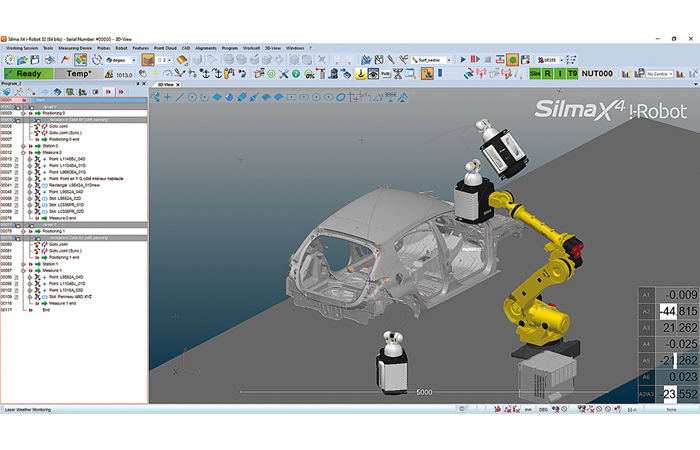Click the color map palette icon
The height and width of the screenshot is (450, 700).
80,59
